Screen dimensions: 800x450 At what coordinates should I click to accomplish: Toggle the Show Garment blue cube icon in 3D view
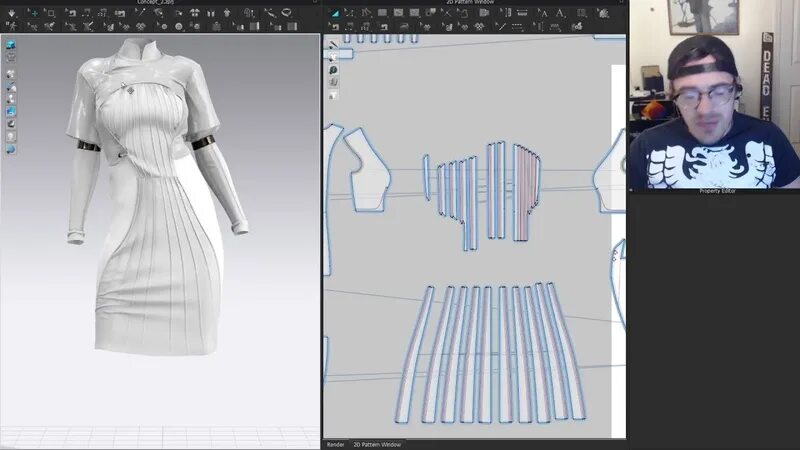(11, 45)
